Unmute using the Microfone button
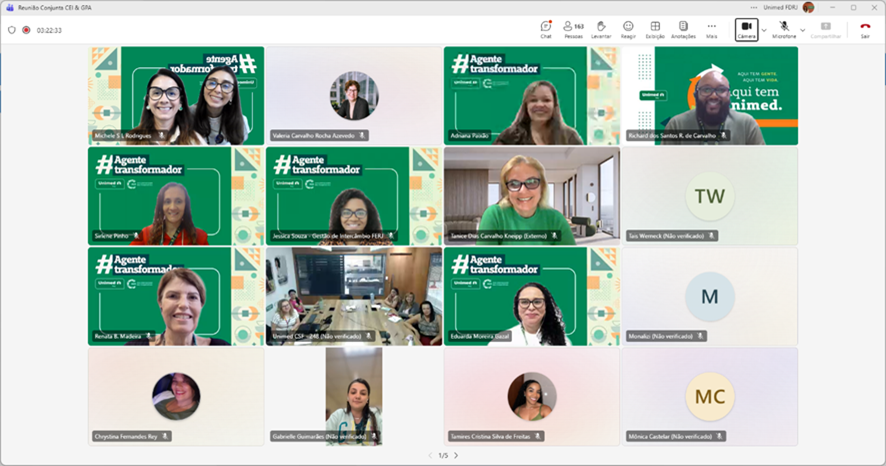The width and height of the screenshot is (886, 466). click(784, 29)
